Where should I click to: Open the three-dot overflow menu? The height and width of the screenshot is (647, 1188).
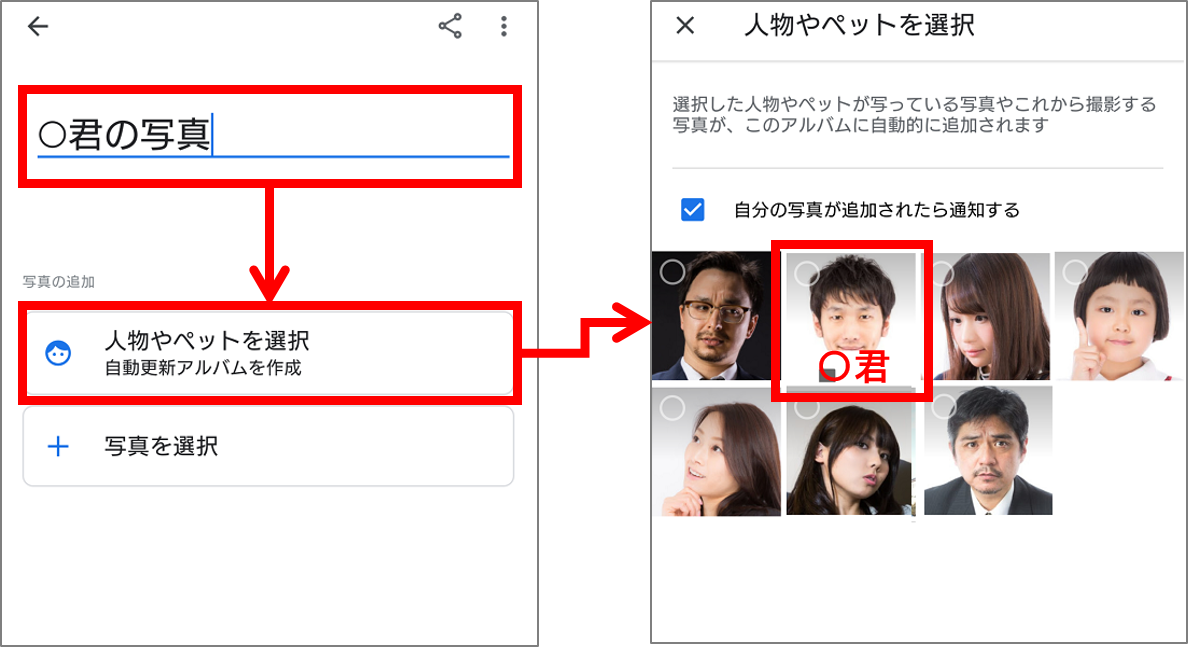[x=504, y=27]
